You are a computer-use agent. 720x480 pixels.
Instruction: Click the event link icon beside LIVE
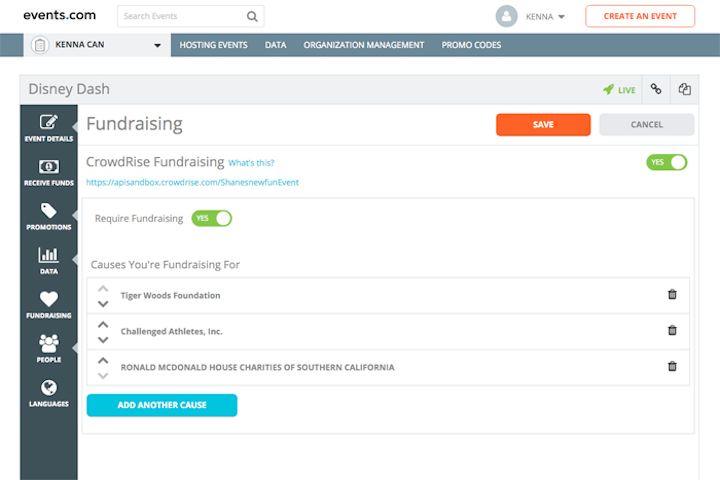point(656,89)
